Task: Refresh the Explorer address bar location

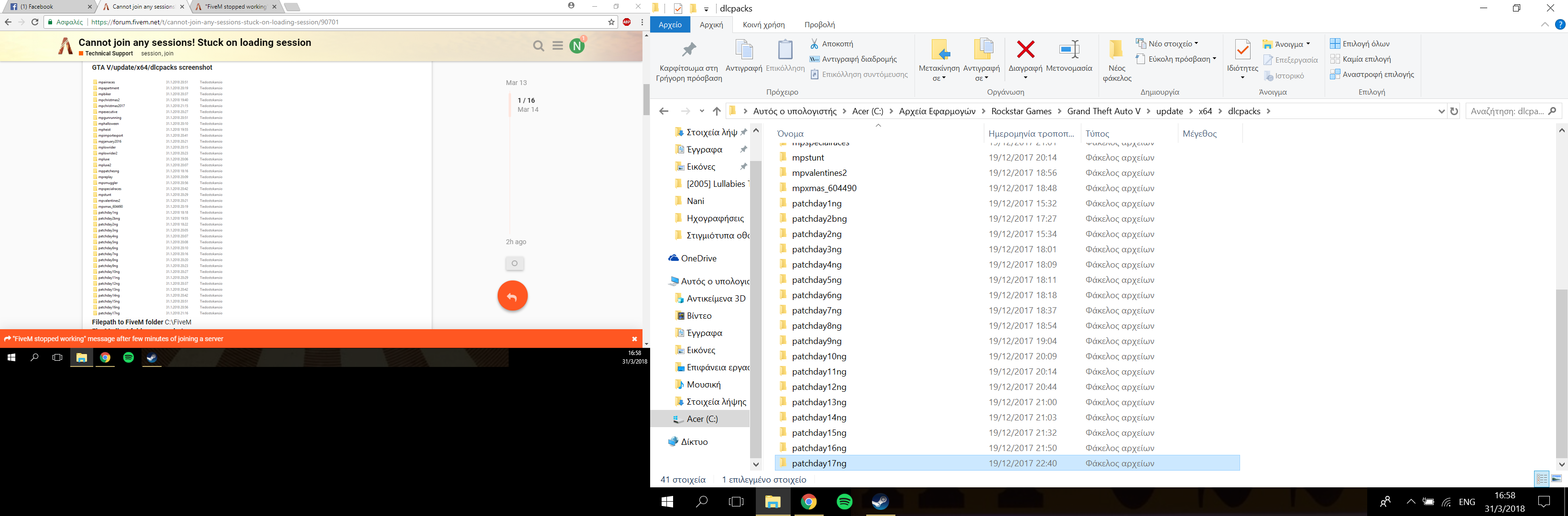Action: (x=1454, y=111)
